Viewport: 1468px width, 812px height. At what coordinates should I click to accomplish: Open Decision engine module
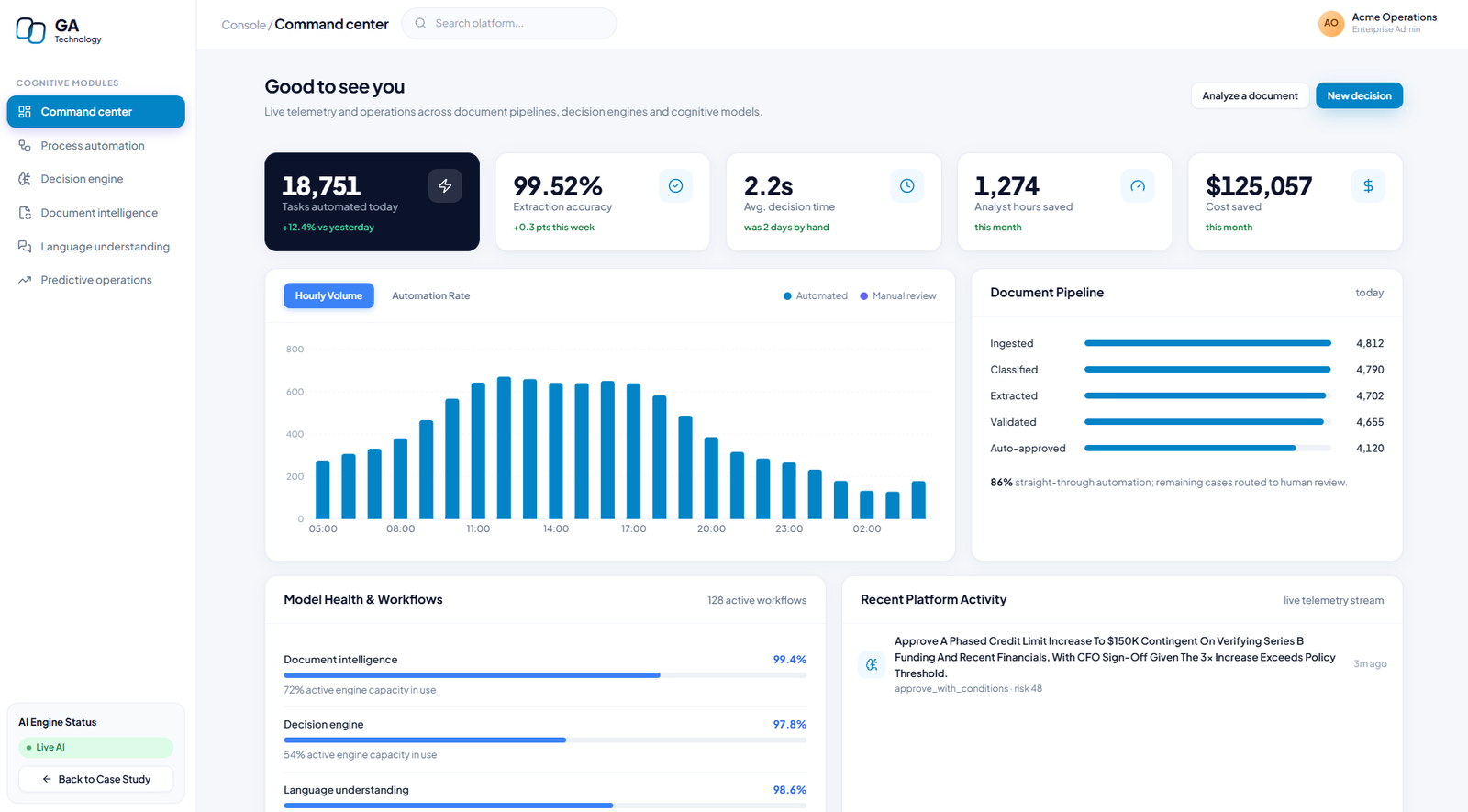click(x=95, y=179)
